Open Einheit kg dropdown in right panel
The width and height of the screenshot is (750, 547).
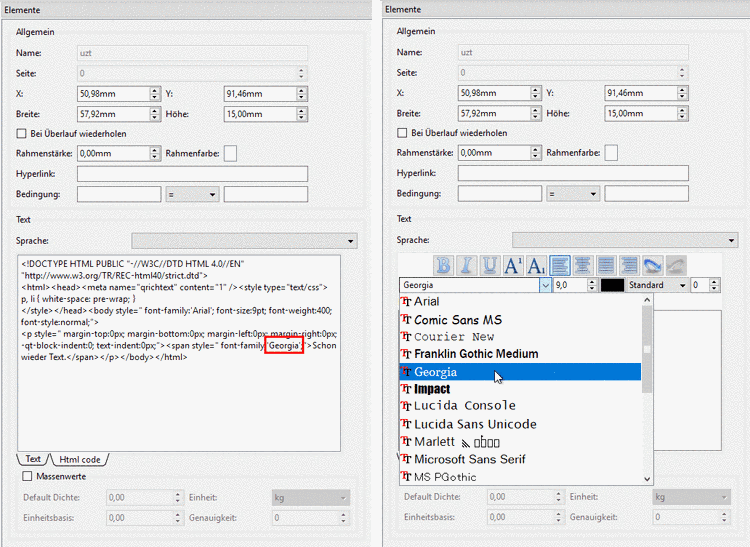click(692, 497)
